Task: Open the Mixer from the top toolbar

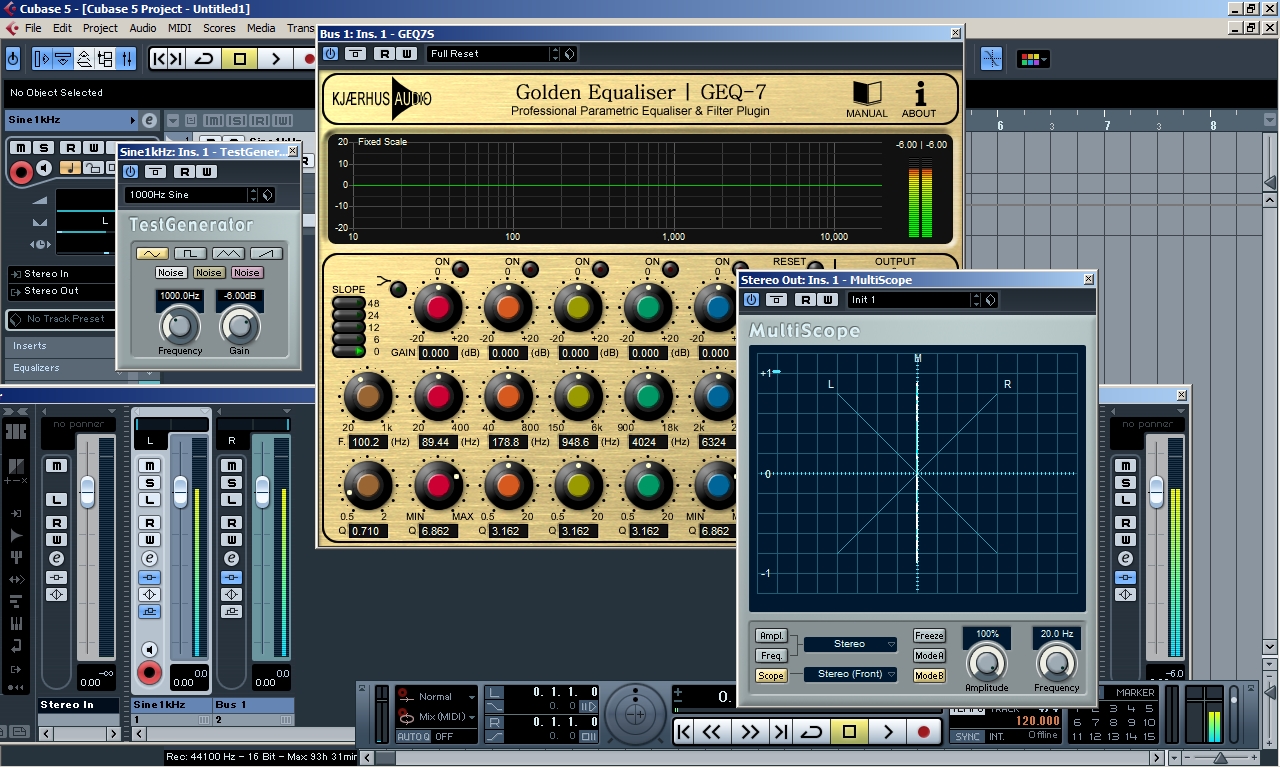Action: pos(127,59)
